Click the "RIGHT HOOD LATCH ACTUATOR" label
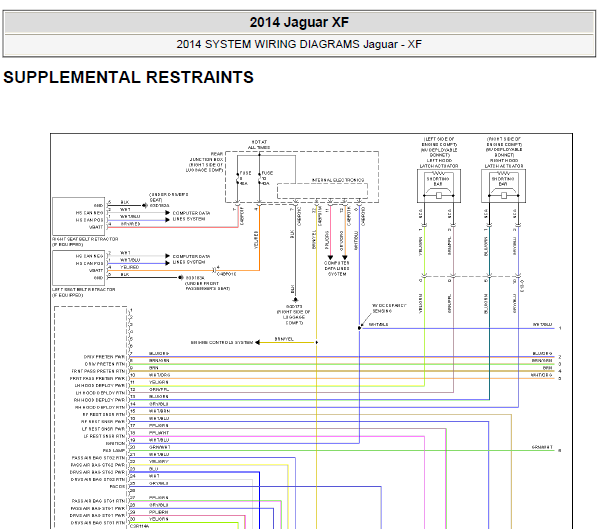The width and height of the screenshot is (615, 529). (504, 164)
